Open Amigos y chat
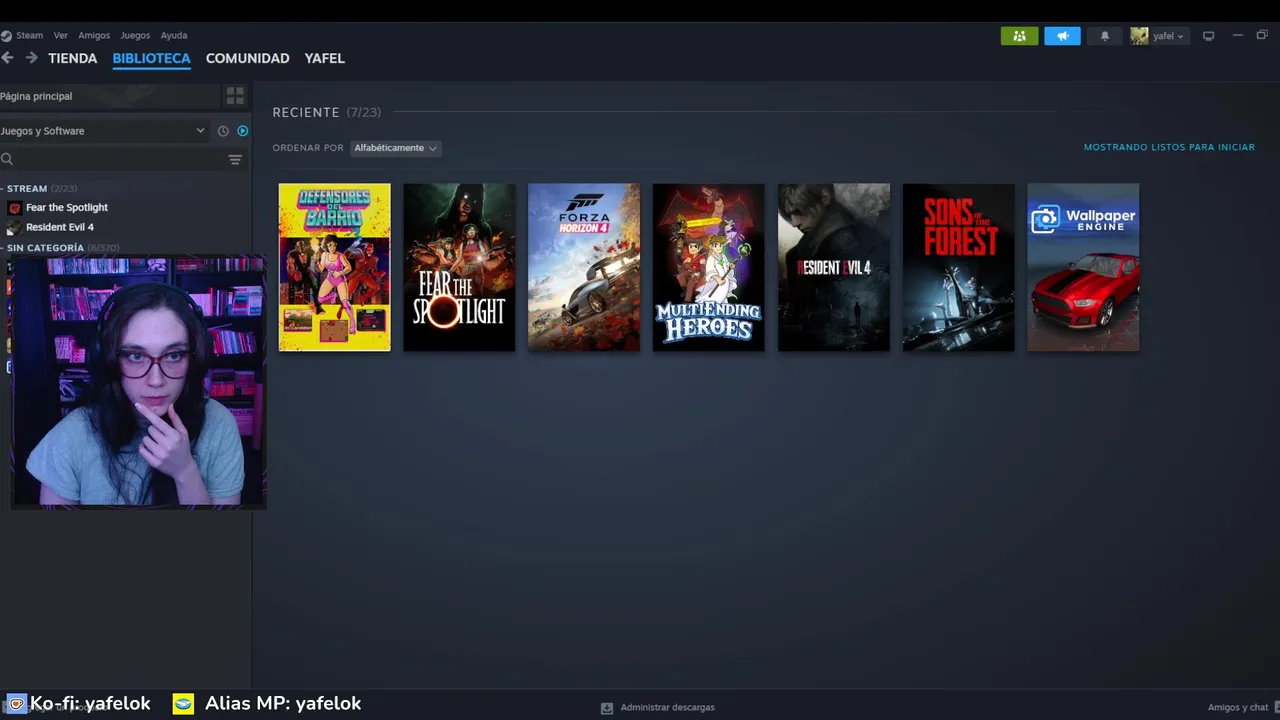 click(1238, 708)
